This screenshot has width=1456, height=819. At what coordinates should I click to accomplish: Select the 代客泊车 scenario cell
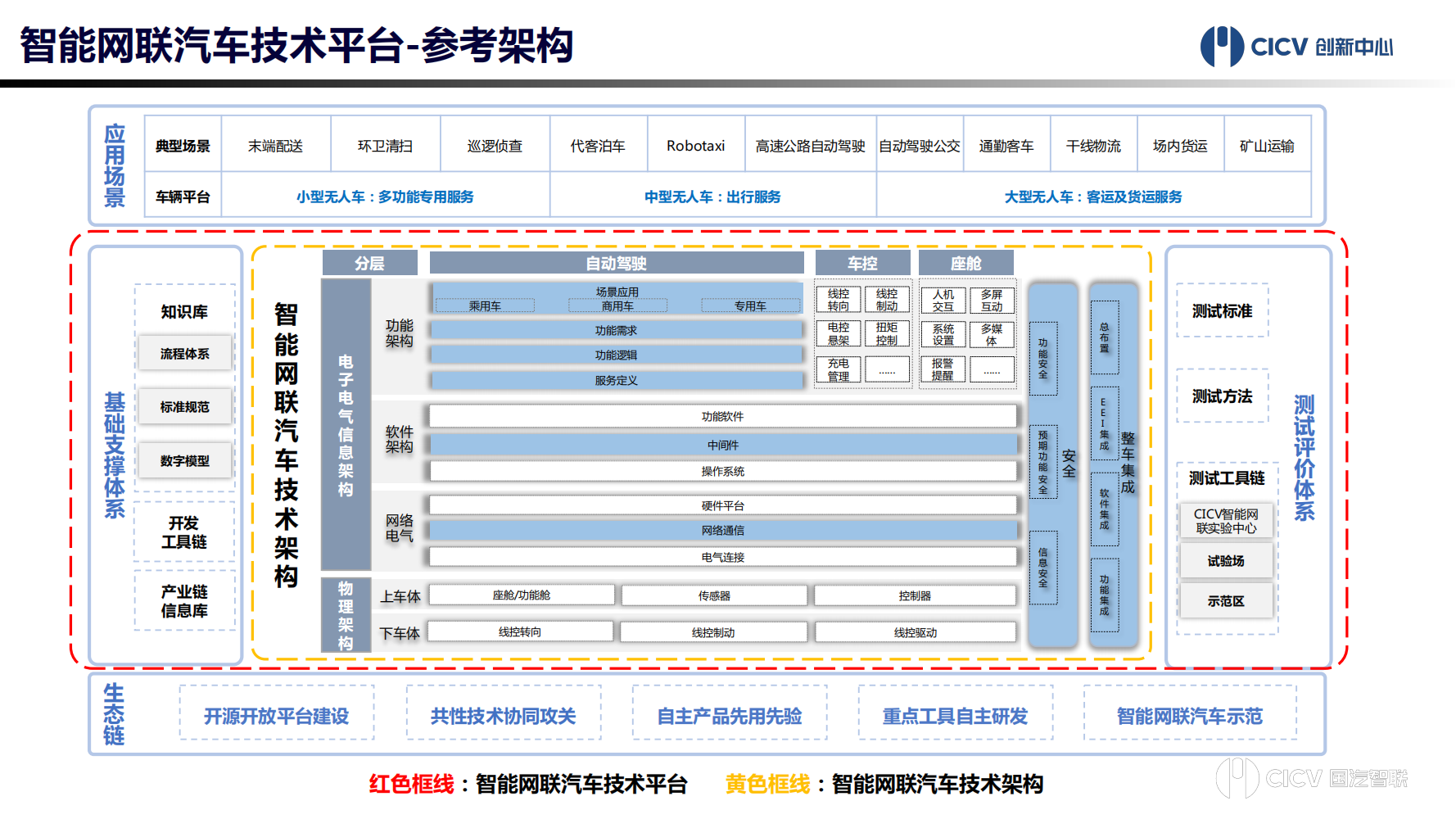click(599, 146)
